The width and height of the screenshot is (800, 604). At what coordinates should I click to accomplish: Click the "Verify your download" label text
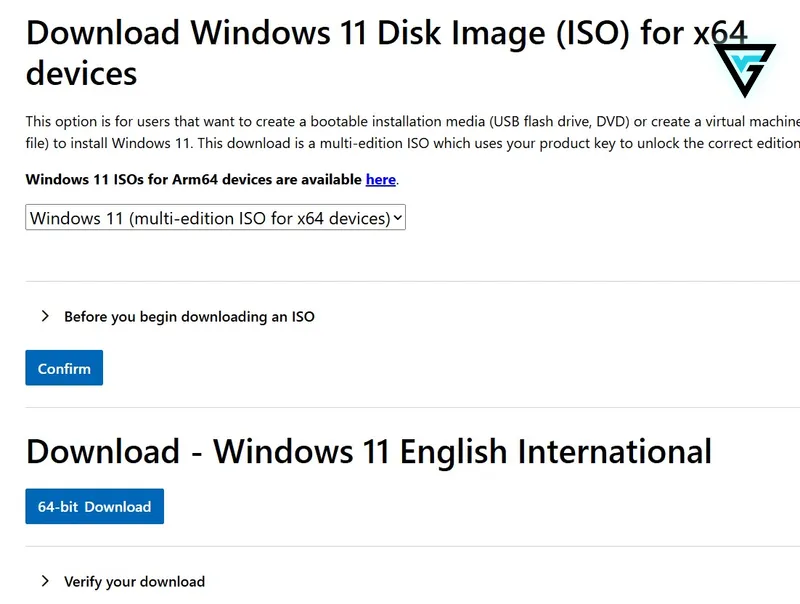(135, 582)
